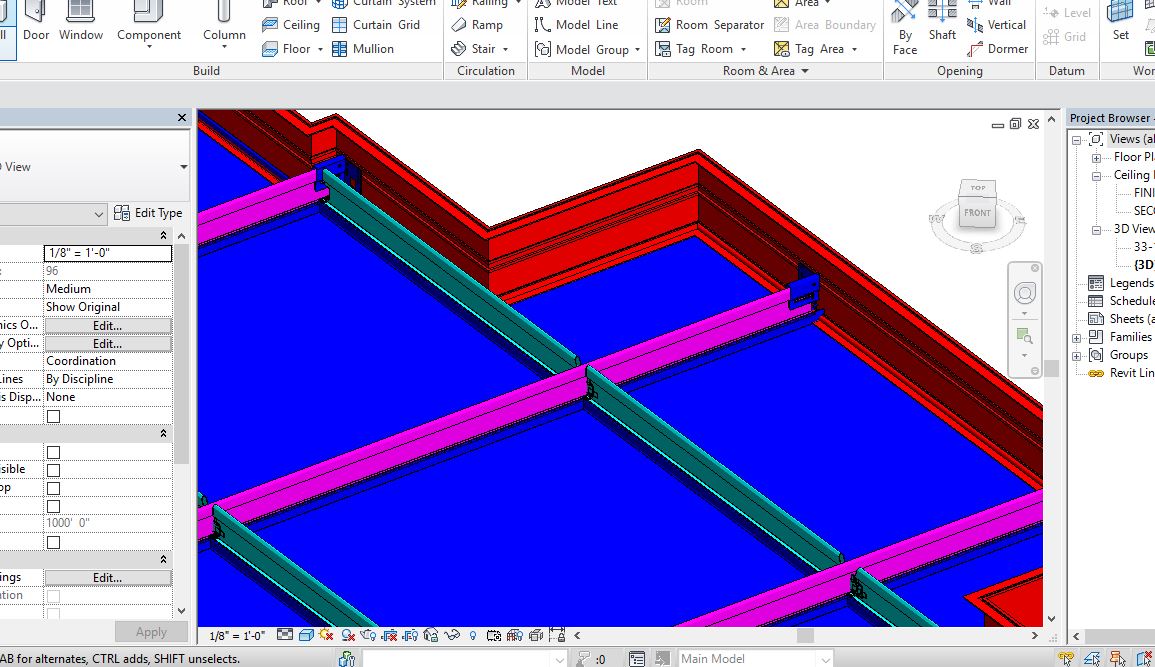
Task: Click the Room Separator tool
Action: click(709, 25)
